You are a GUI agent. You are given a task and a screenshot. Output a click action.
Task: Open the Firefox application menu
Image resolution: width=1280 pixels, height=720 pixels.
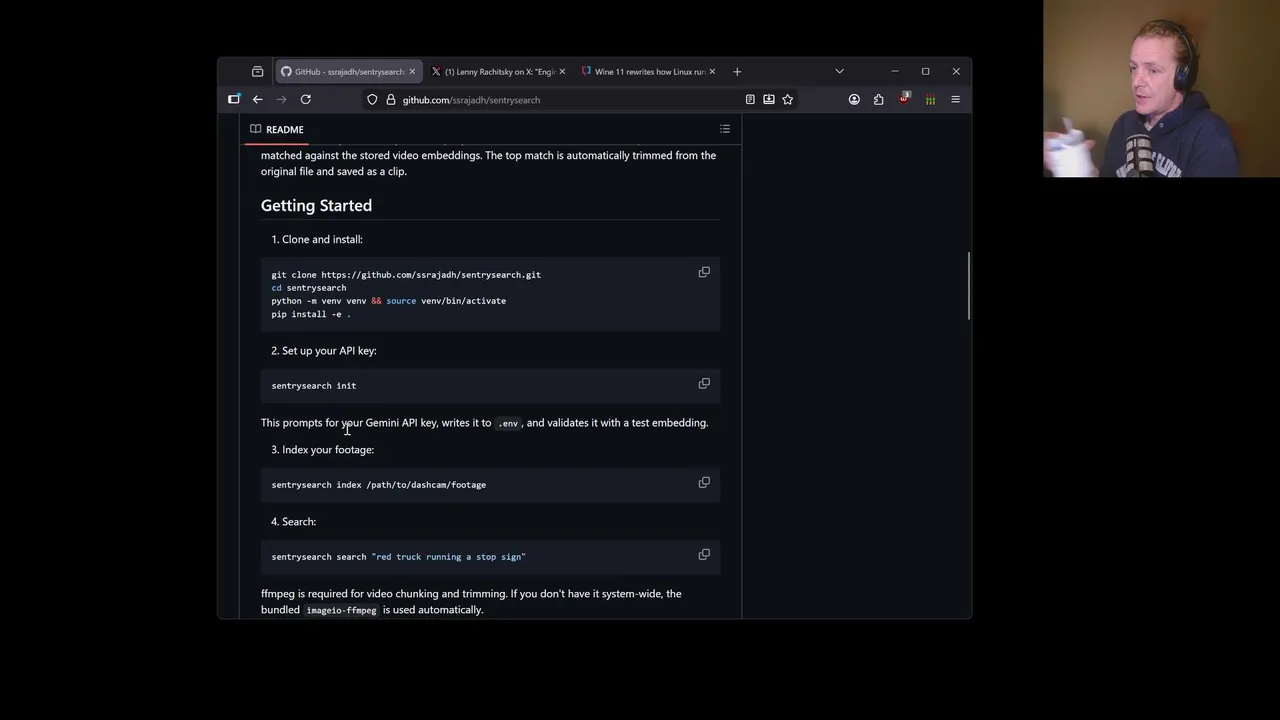click(955, 100)
